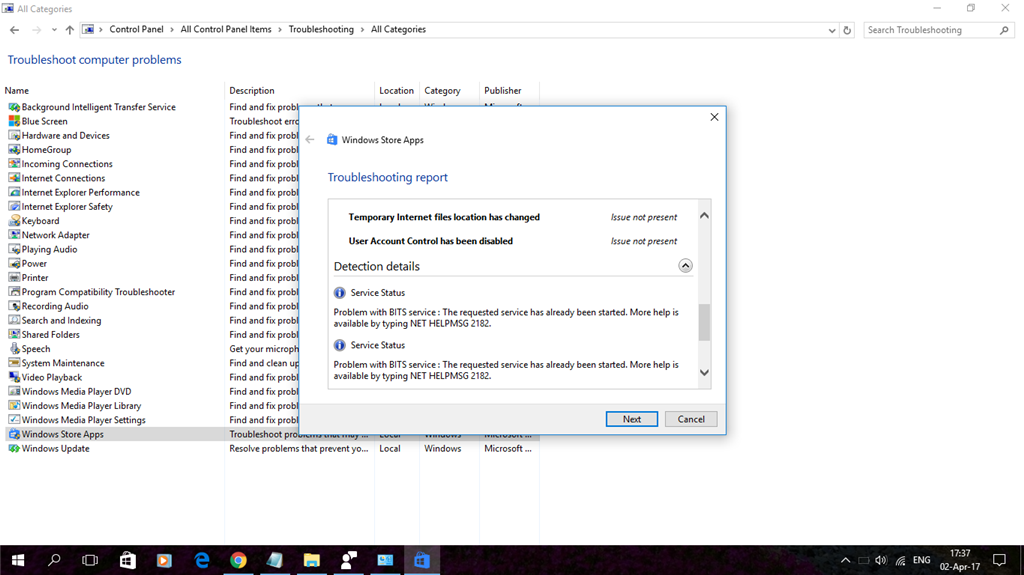
Task: Select the Windows Update icon
Action: [14, 449]
